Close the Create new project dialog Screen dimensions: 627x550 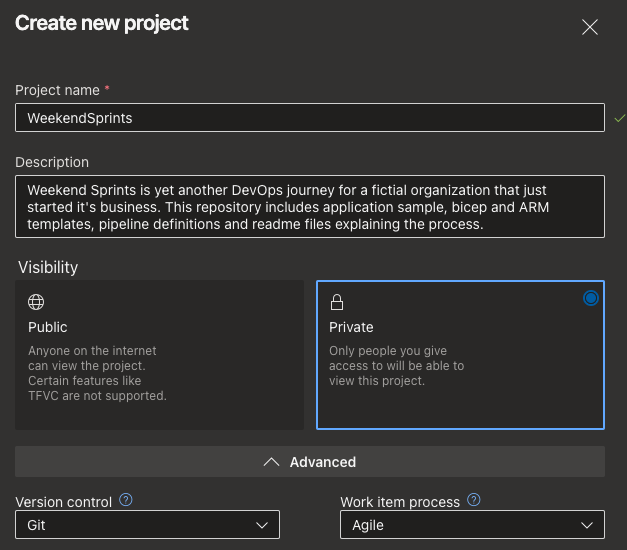click(590, 27)
